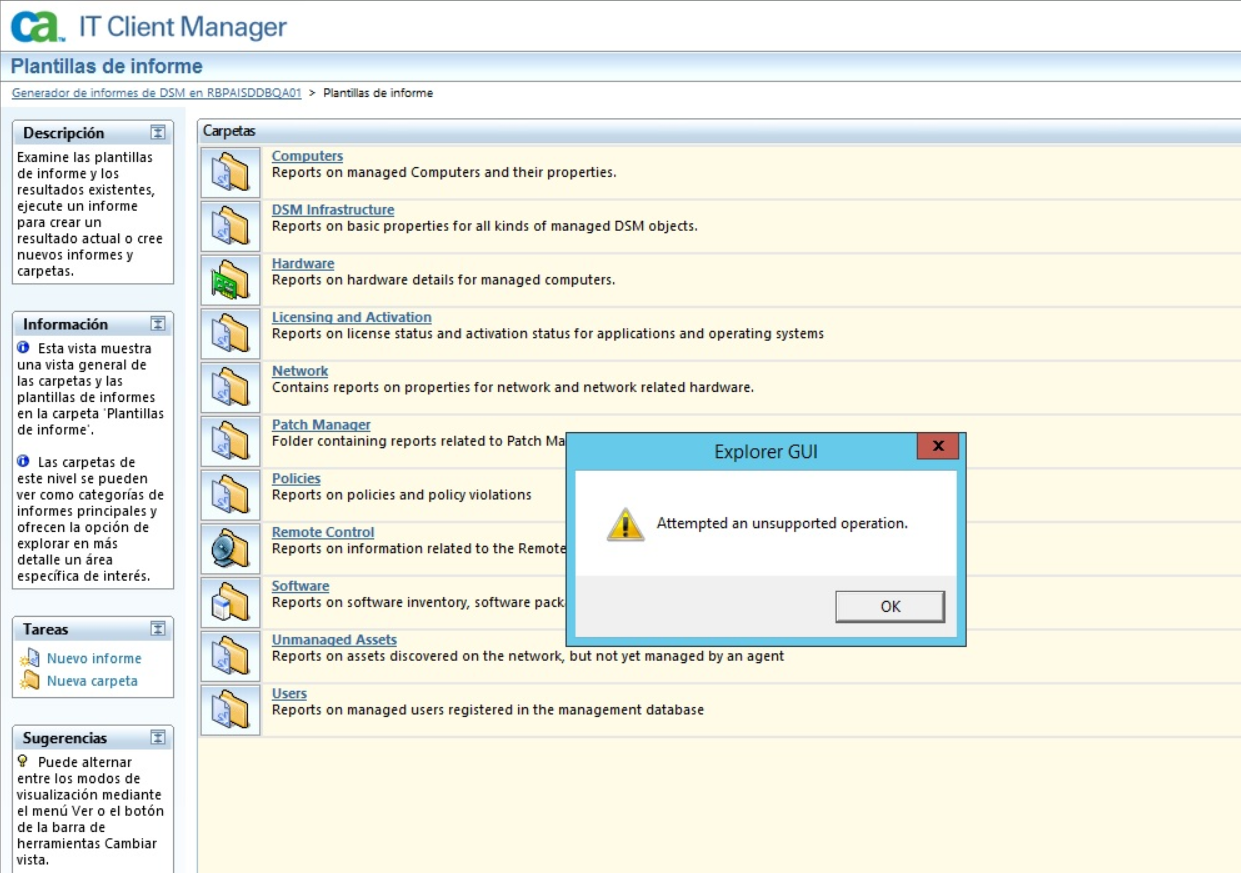The width and height of the screenshot is (1241, 873).
Task: Click the Remote Control globe icon
Action: (230, 546)
